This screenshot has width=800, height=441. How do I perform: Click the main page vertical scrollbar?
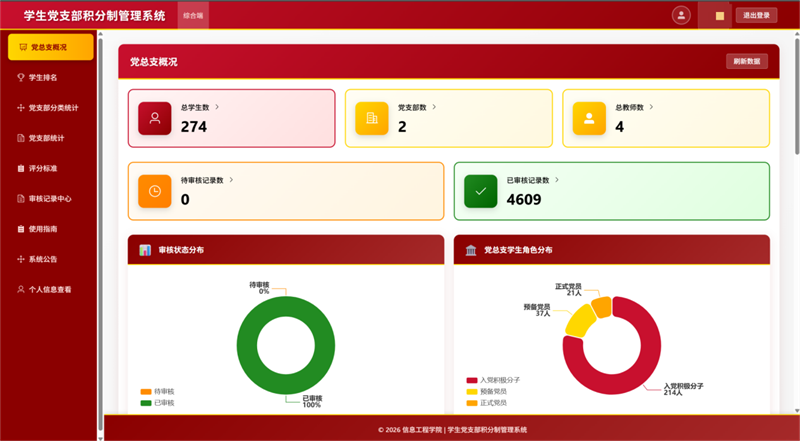pos(796,100)
